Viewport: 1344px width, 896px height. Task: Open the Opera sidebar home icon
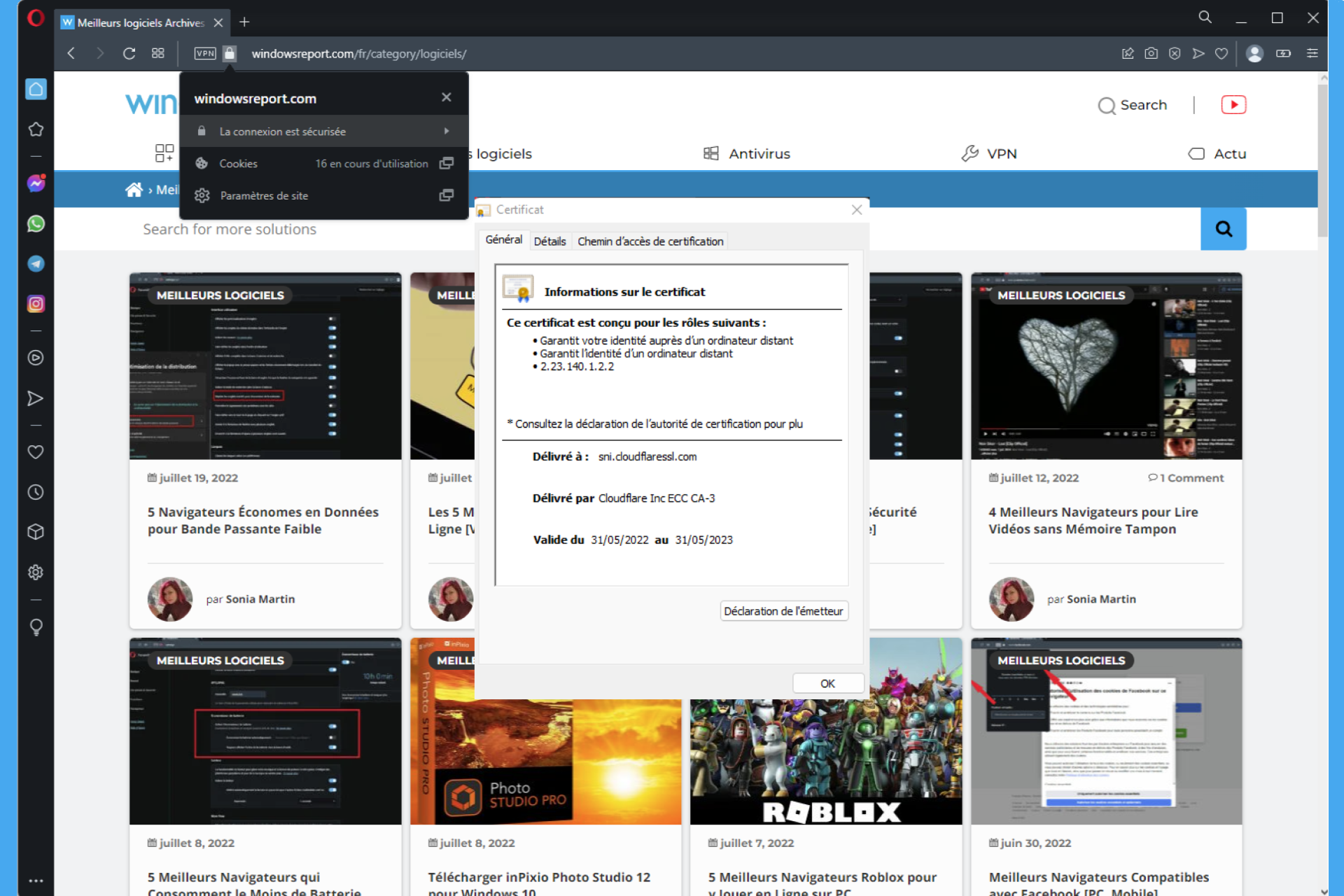pyautogui.click(x=36, y=89)
